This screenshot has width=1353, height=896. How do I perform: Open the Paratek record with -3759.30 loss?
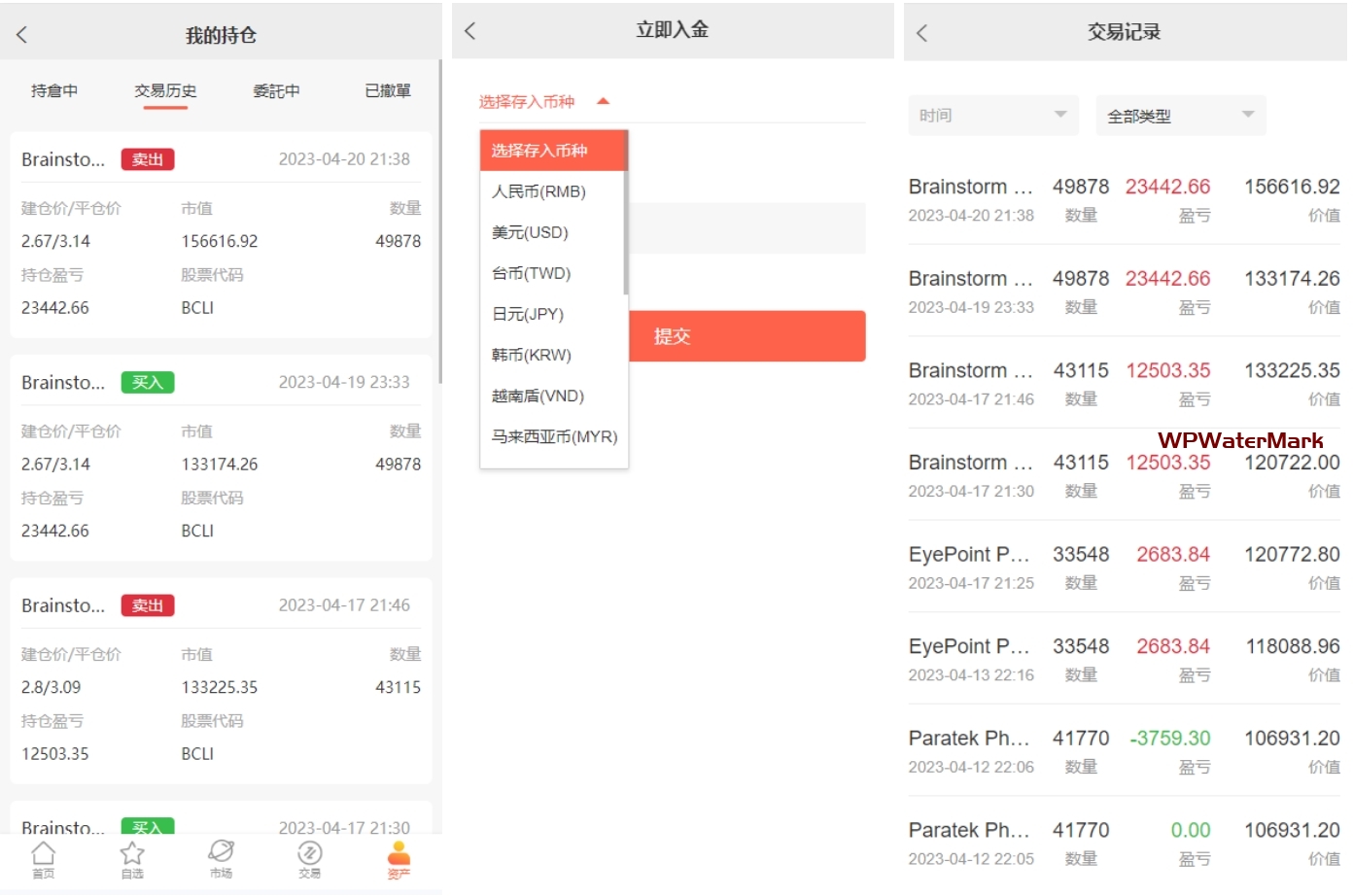1123,750
